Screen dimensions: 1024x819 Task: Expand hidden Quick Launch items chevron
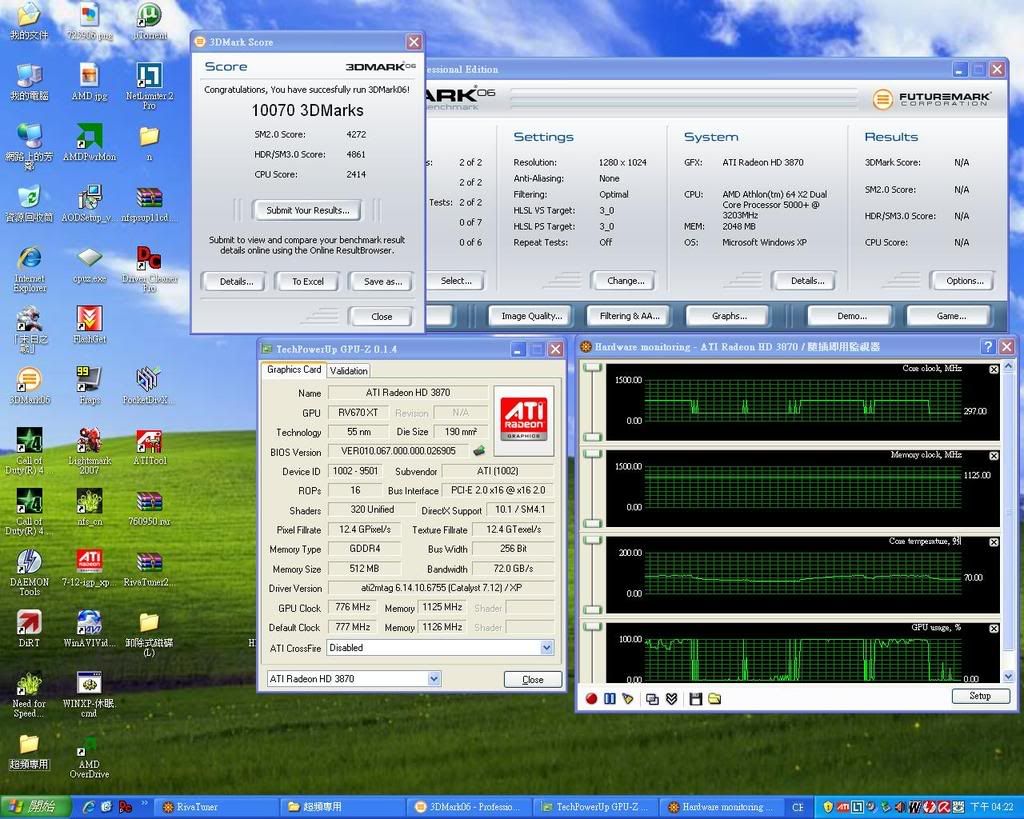pos(144,803)
